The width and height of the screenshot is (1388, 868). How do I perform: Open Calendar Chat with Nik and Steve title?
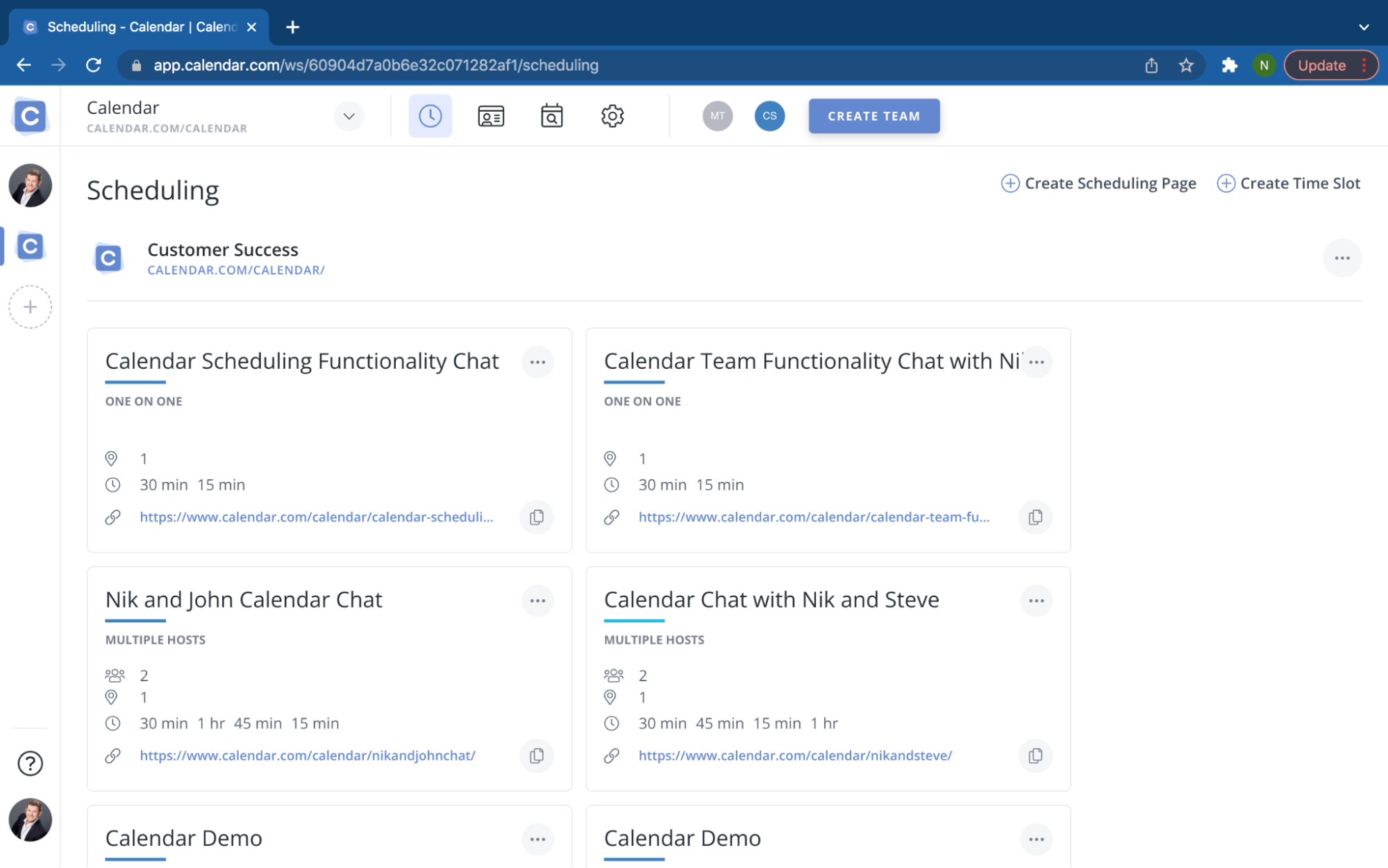pyautogui.click(x=771, y=599)
